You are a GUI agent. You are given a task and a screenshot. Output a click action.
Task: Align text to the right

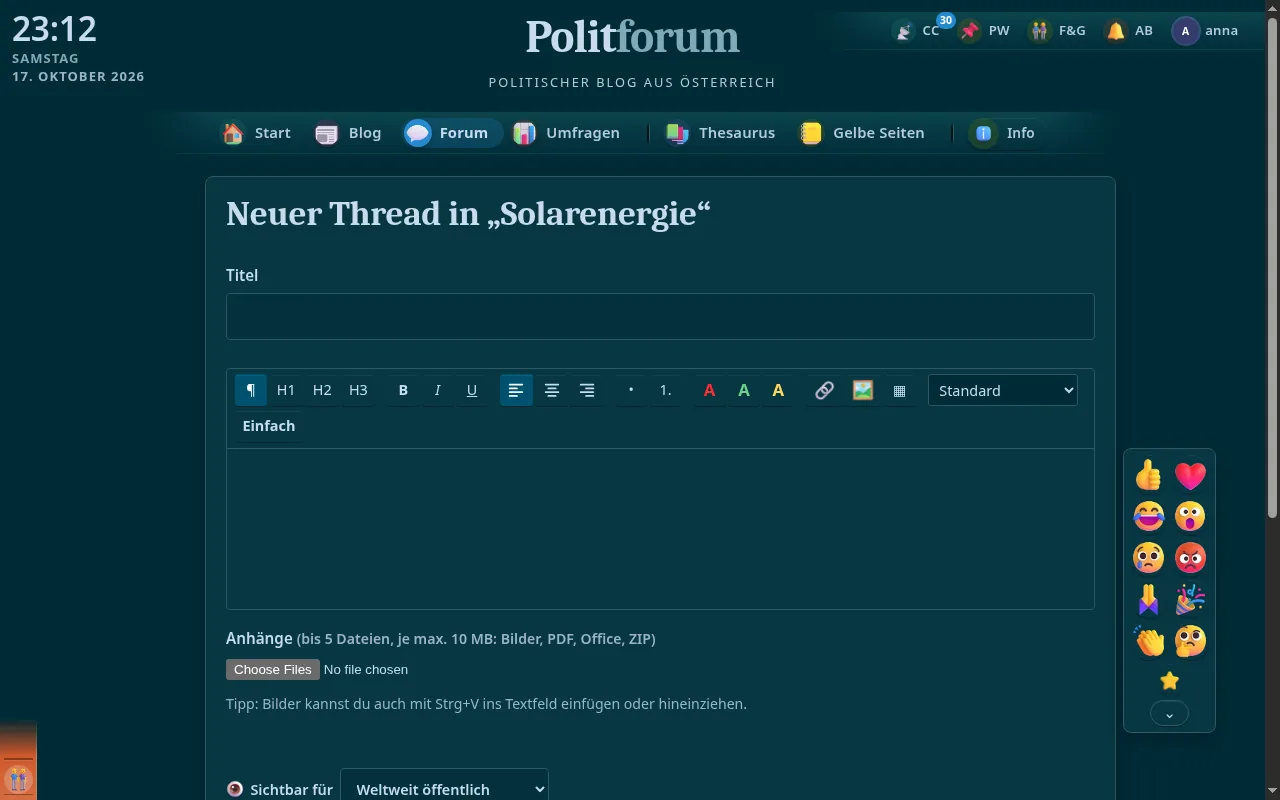pyautogui.click(x=587, y=390)
